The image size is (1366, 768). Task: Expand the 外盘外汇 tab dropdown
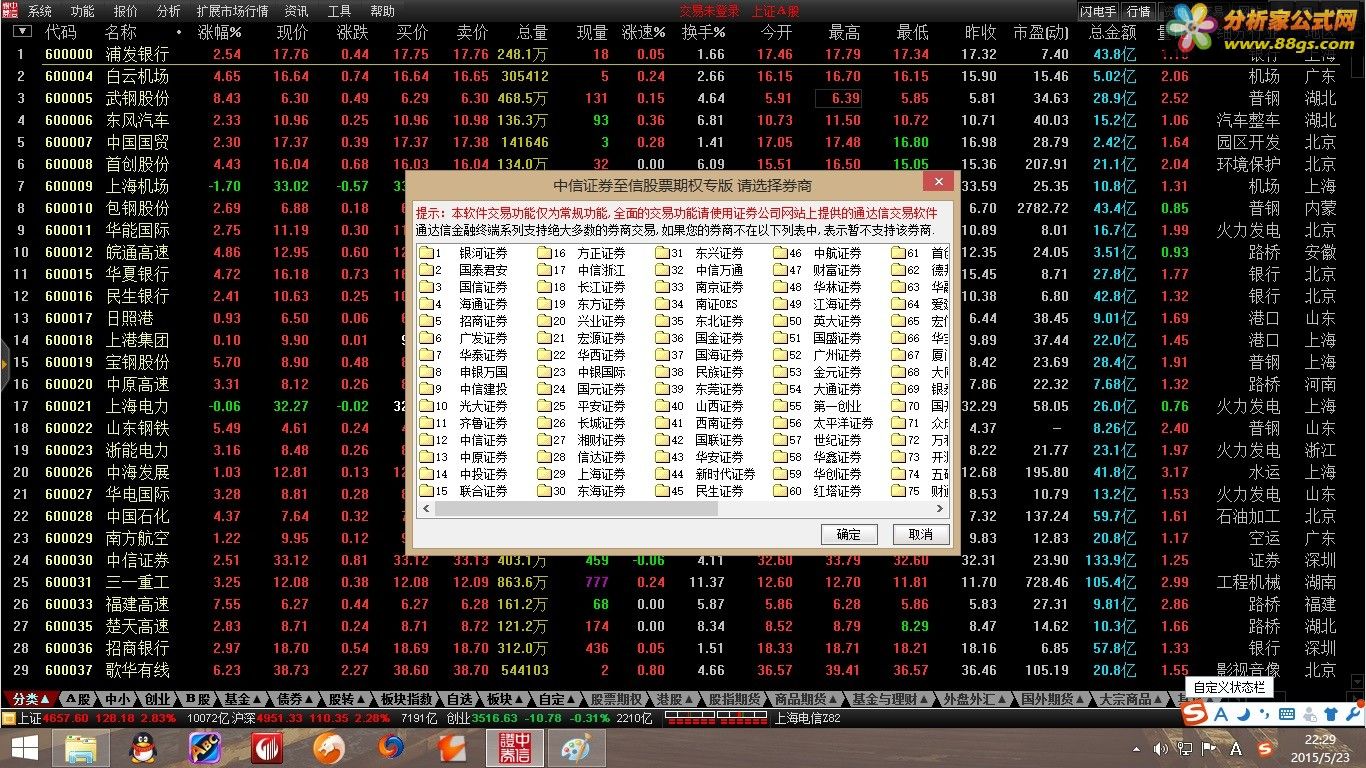pos(977,699)
